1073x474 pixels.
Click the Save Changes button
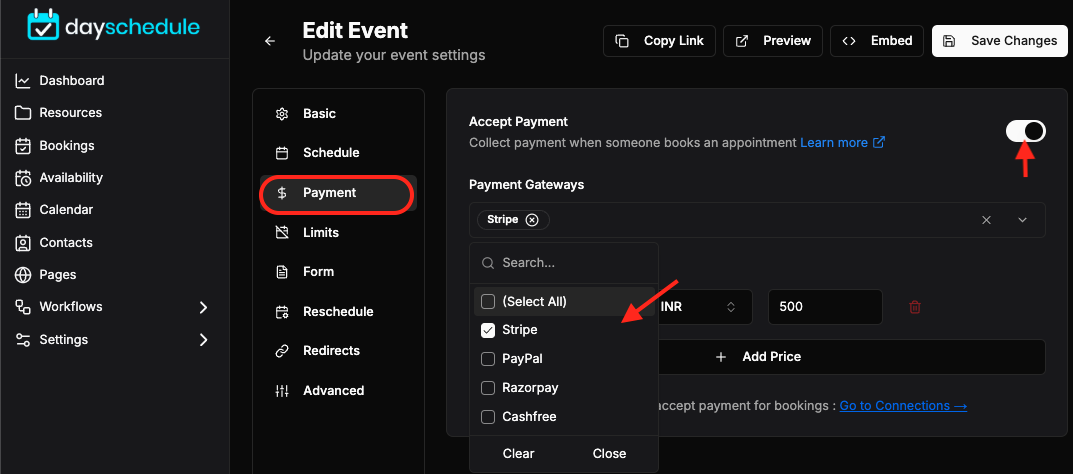click(x=1000, y=40)
